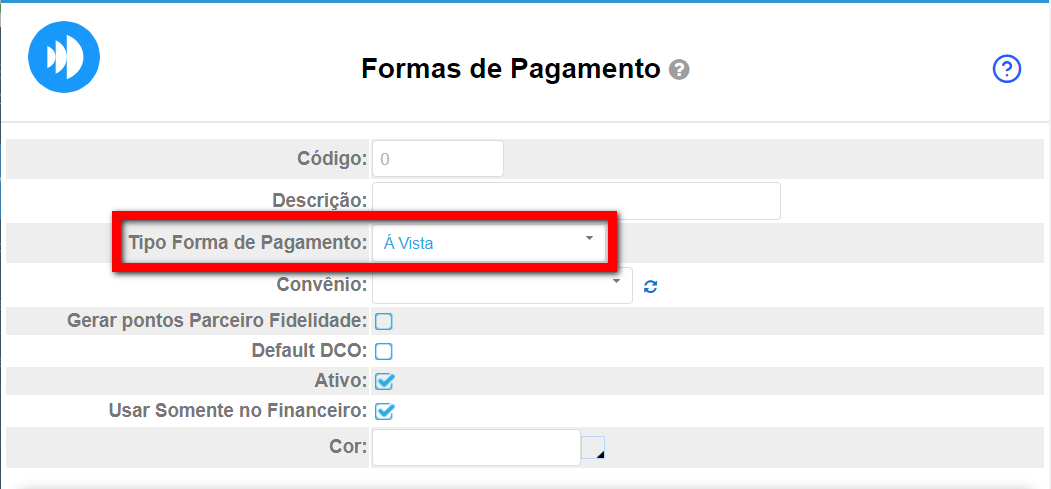Refresh the Convênio list with the reload icon
1051x489 pixels.
651,287
